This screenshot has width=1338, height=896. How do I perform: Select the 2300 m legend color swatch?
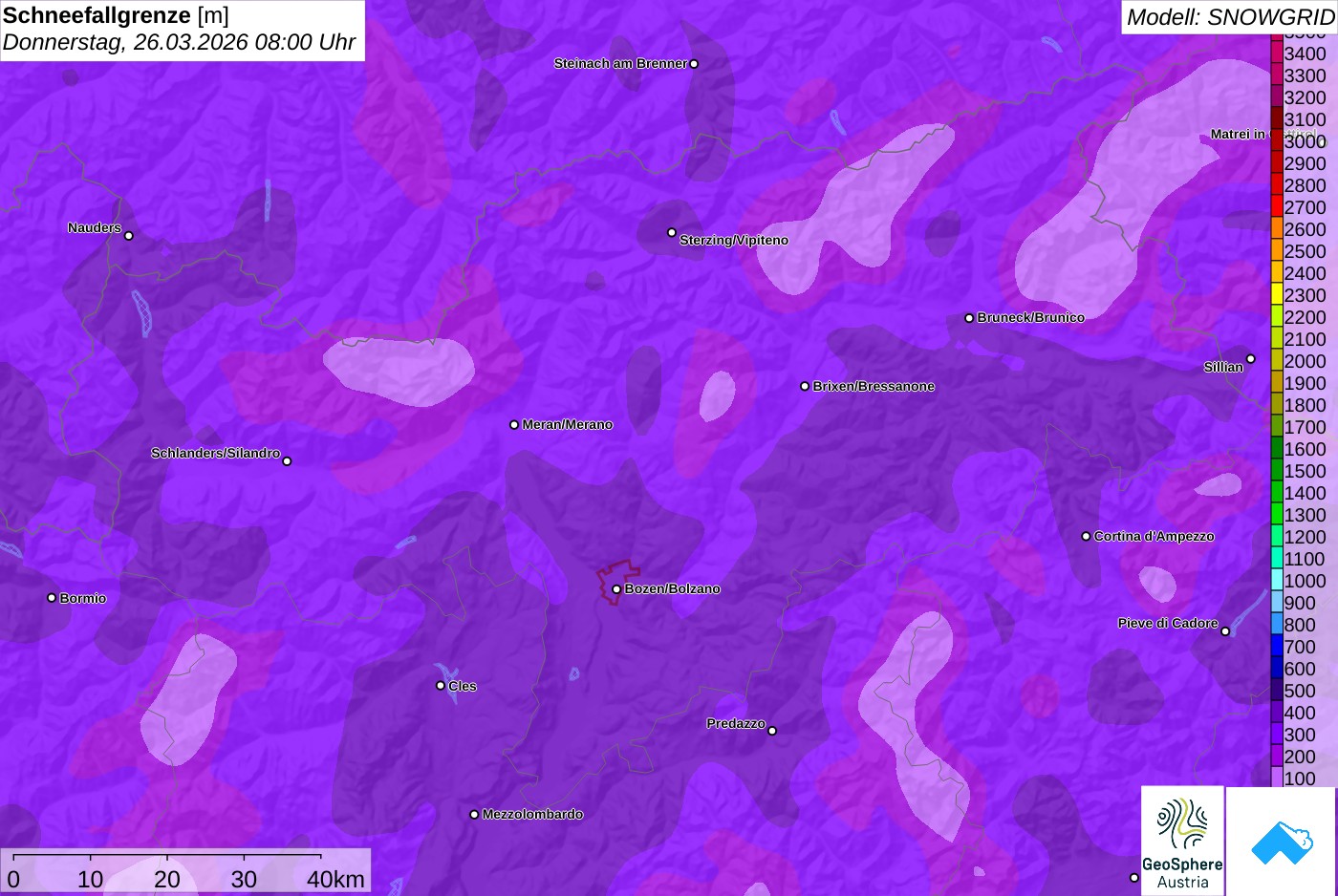[1277, 295]
